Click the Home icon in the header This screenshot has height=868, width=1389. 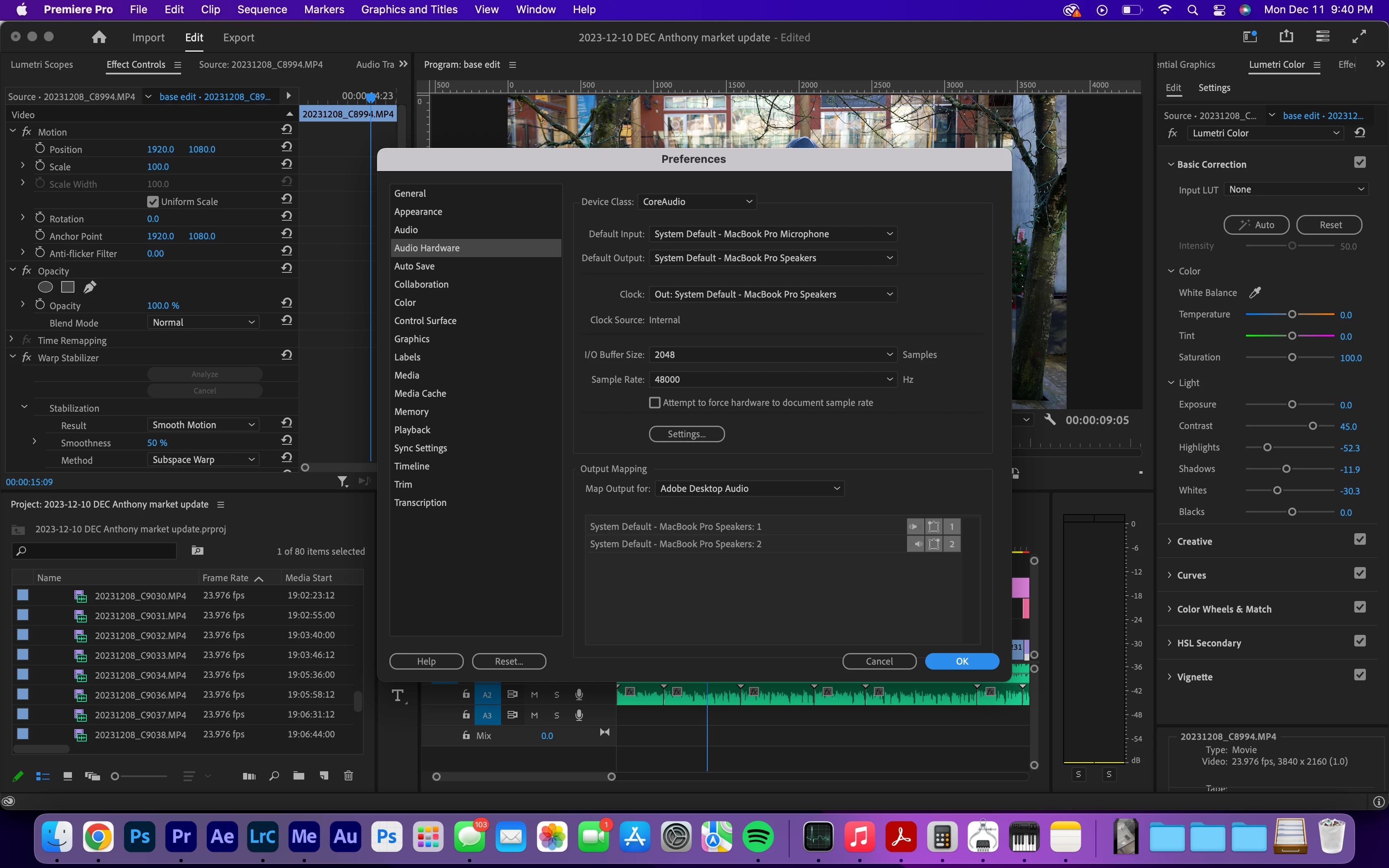pyautogui.click(x=99, y=37)
